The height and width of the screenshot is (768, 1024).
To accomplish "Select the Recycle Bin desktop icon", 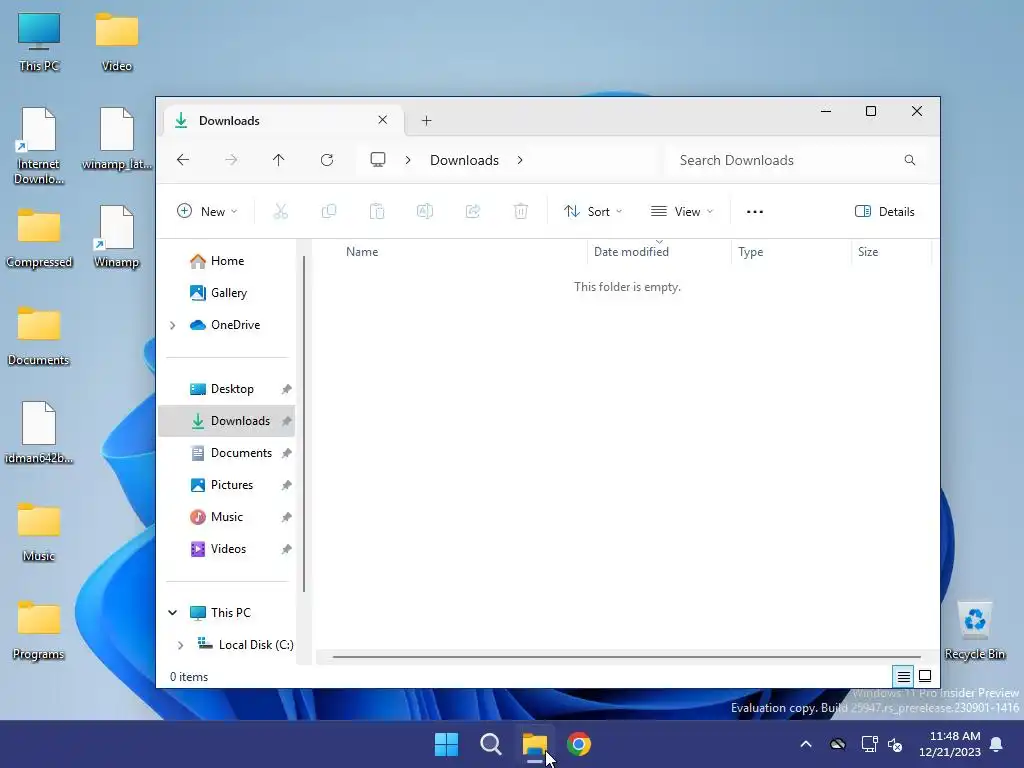I will point(974,630).
